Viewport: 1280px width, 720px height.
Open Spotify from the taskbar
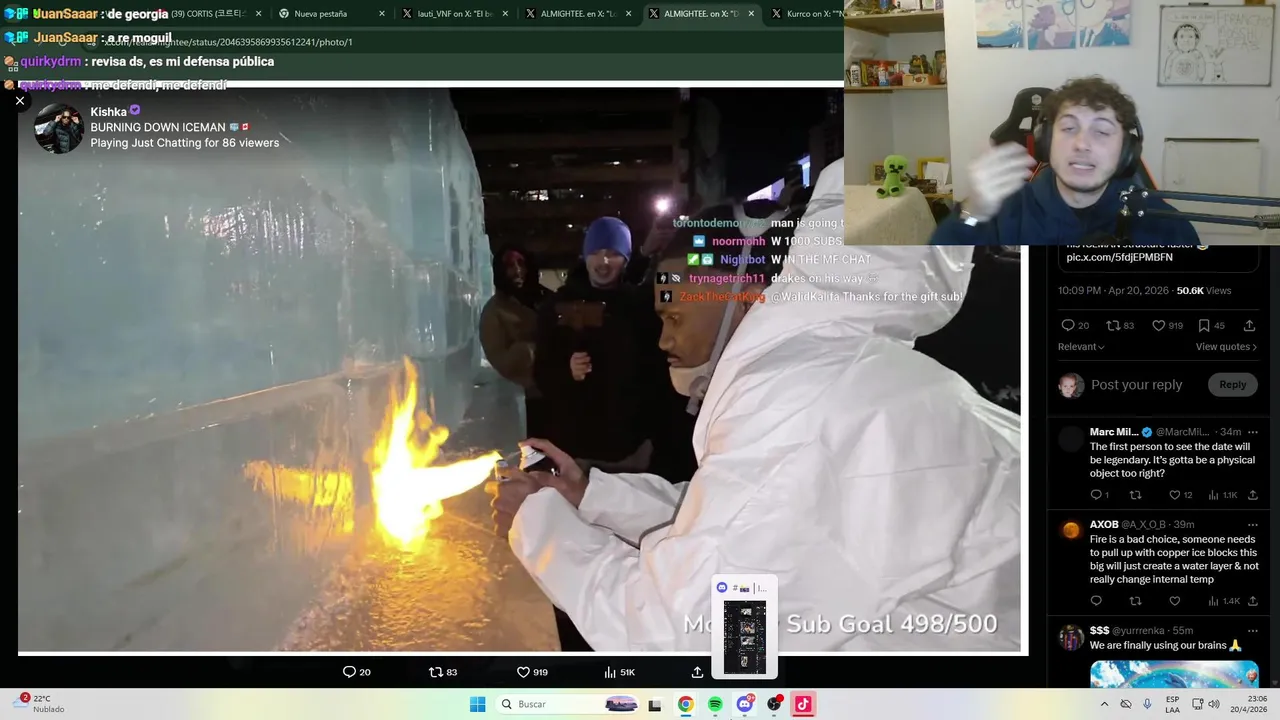[715, 704]
